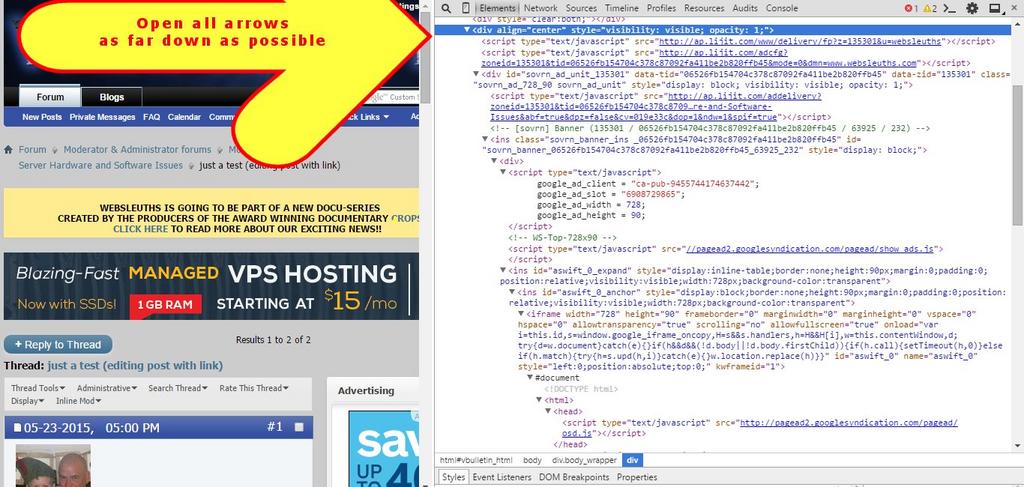Open the Rate This Thread dropdown
This screenshot has width=1024, height=487.
(x=254, y=388)
